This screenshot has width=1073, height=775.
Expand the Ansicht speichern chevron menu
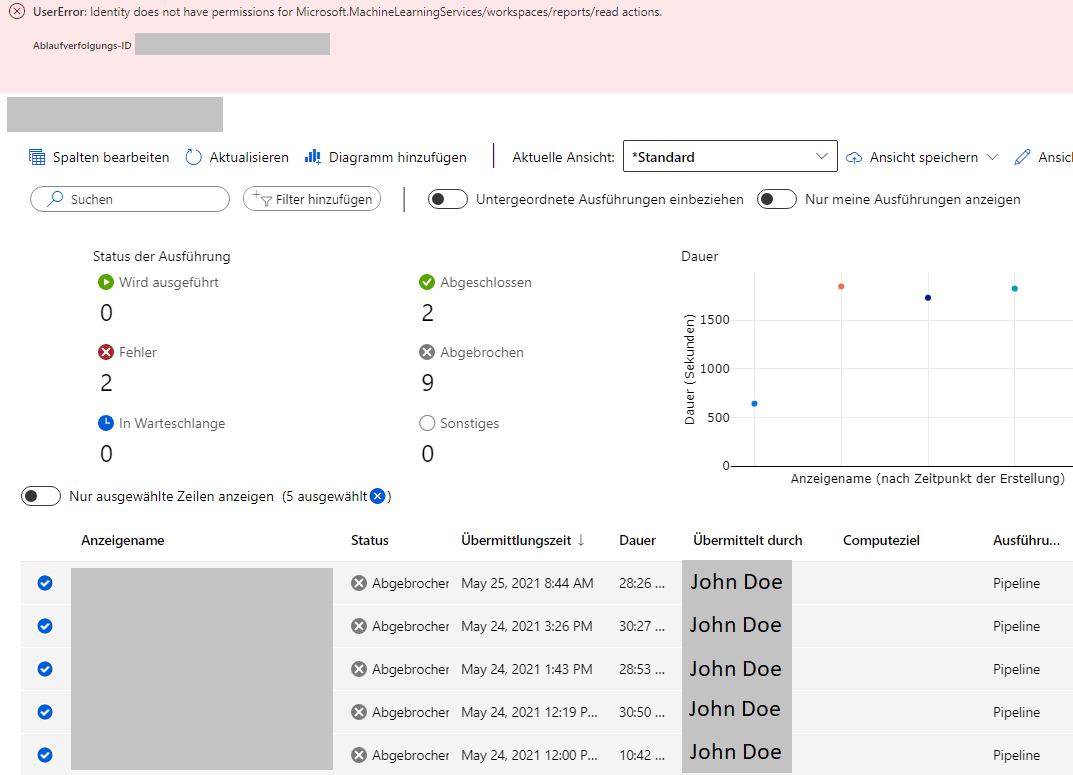pos(992,157)
